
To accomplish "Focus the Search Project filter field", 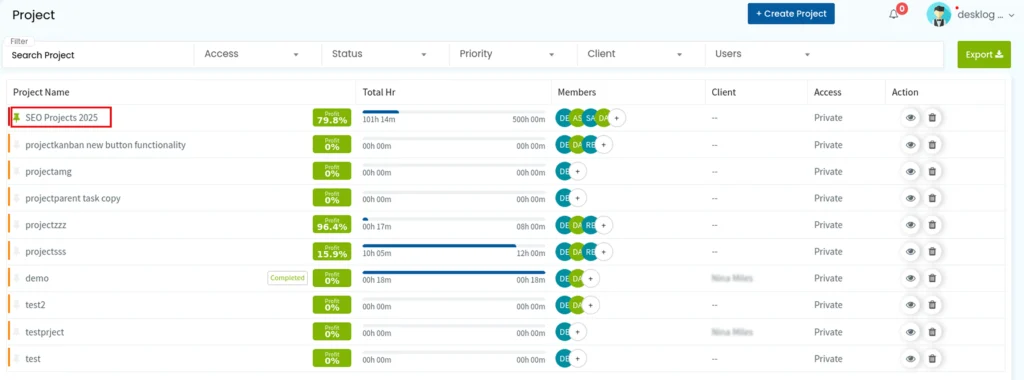I will click(99, 55).
